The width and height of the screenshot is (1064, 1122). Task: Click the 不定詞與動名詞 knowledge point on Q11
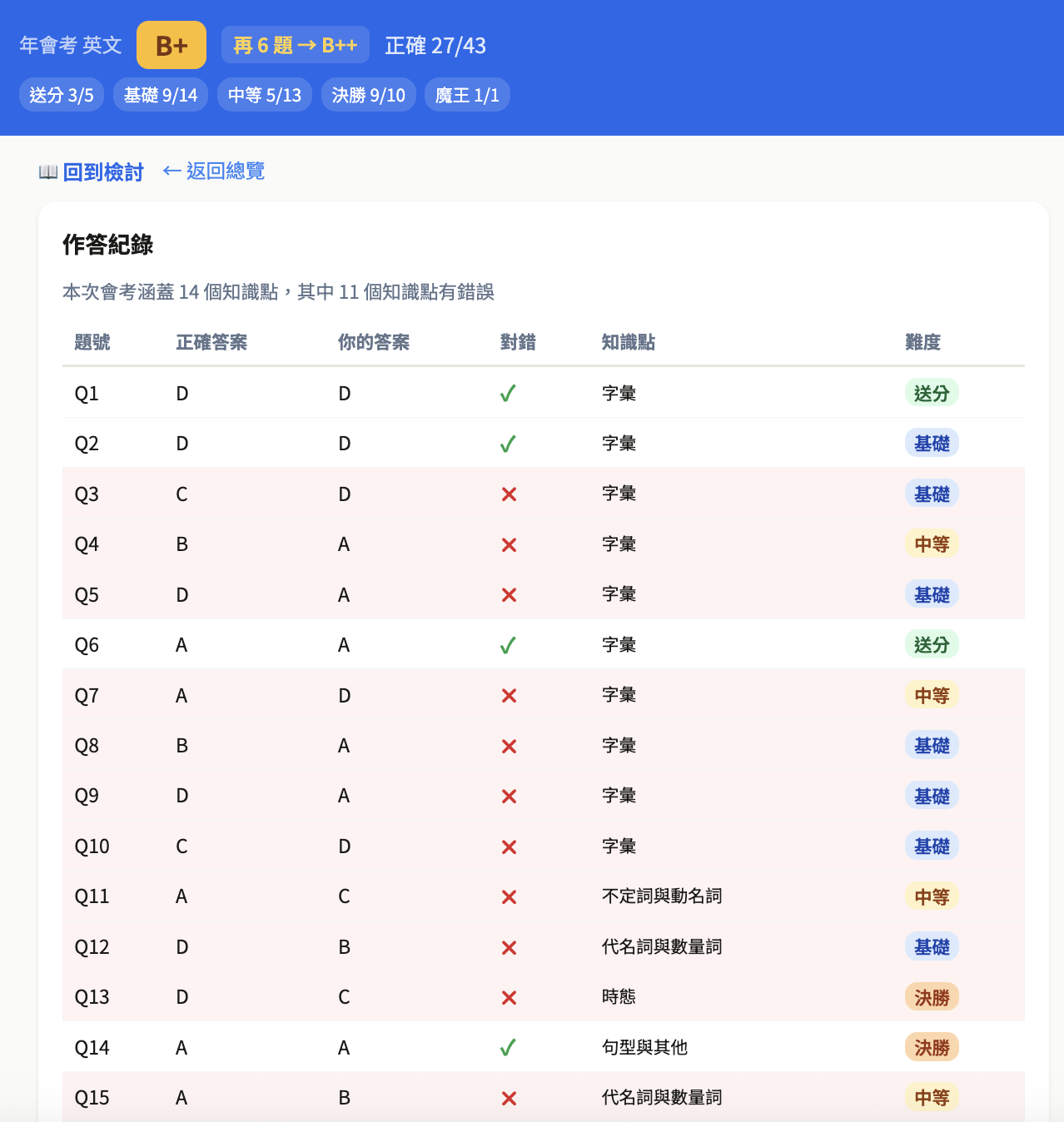[x=661, y=896]
